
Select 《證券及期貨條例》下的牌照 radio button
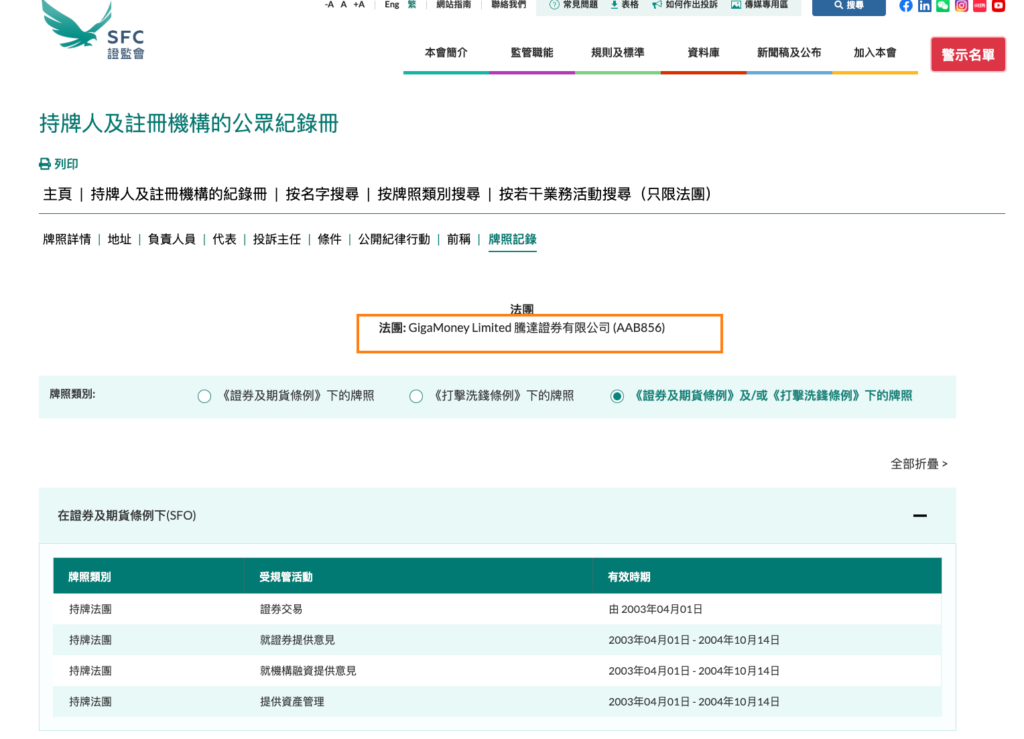[x=204, y=396]
